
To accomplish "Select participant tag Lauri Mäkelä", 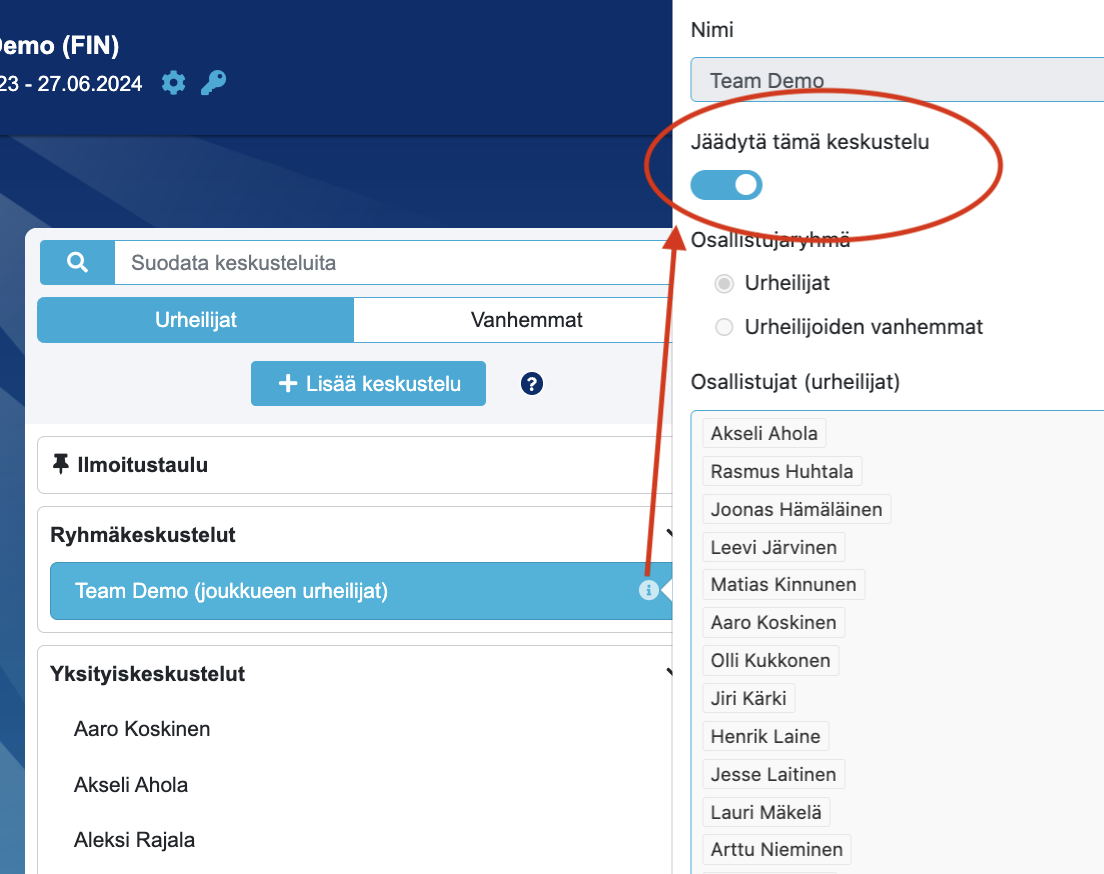I will pos(766,812).
